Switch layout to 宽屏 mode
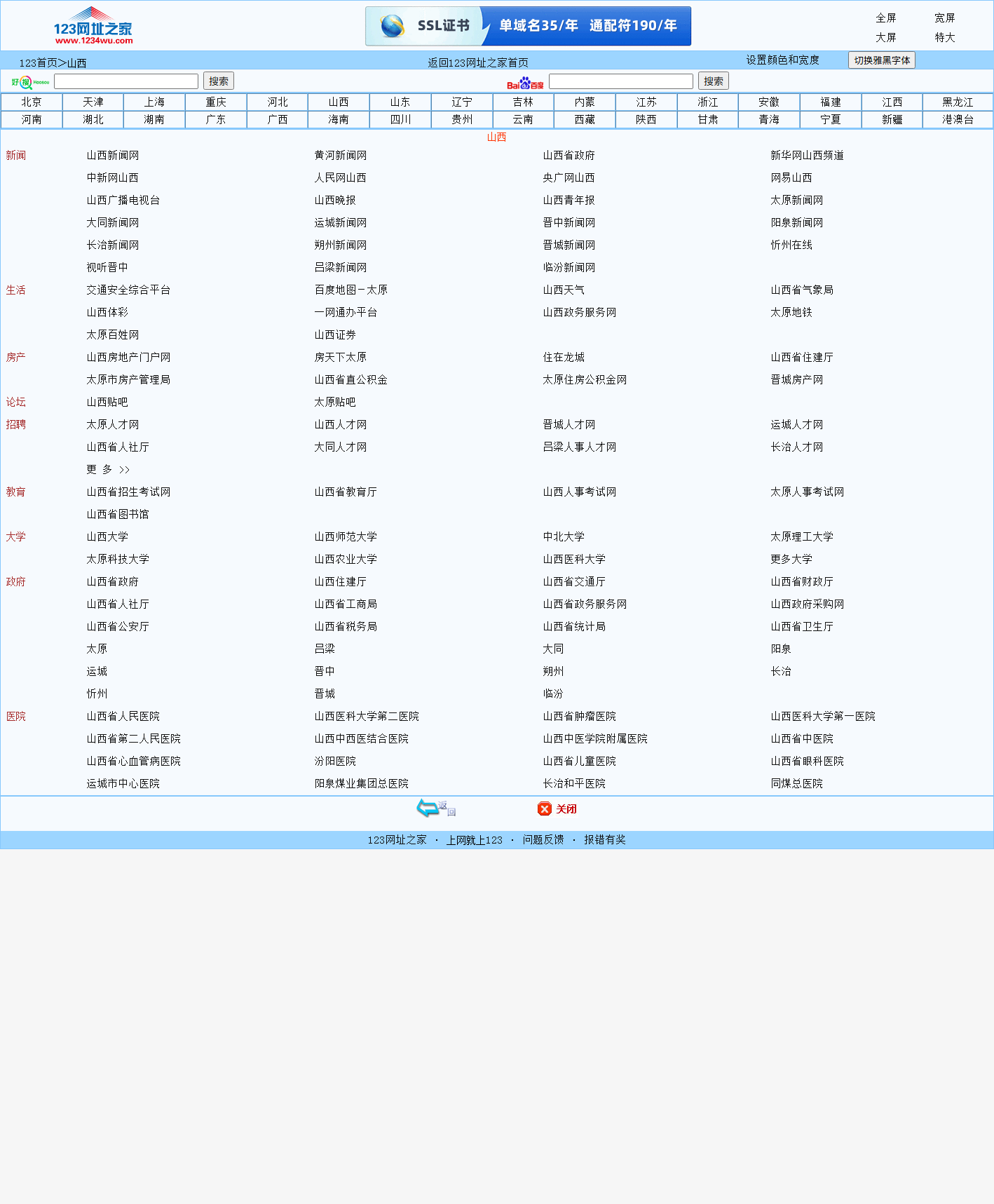 click(x=944, y=18)
